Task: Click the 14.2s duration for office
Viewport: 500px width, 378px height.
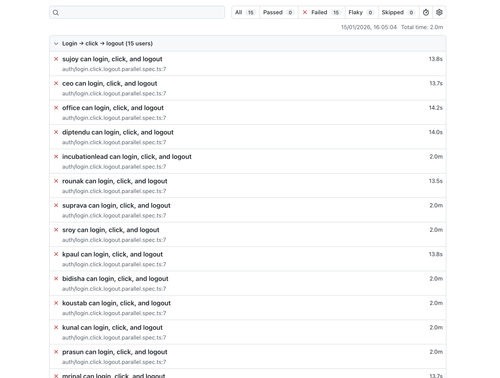Action: [x=436, y=108]
